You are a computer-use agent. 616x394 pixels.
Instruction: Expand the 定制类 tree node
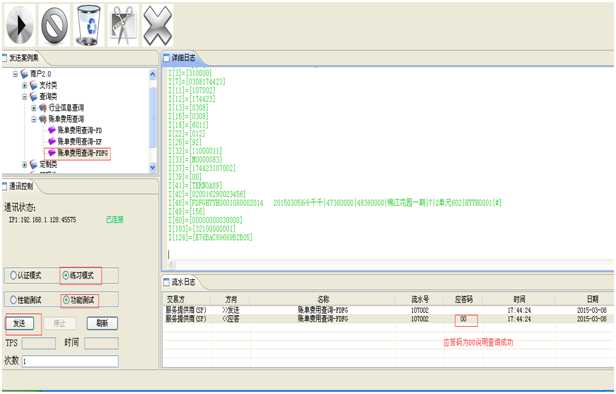[25, 165]
